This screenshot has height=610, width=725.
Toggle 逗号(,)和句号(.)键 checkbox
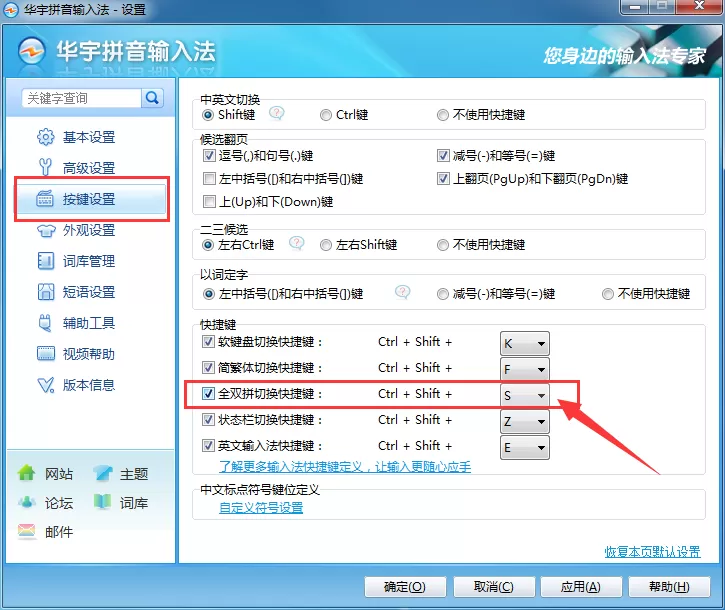(209, 155)
